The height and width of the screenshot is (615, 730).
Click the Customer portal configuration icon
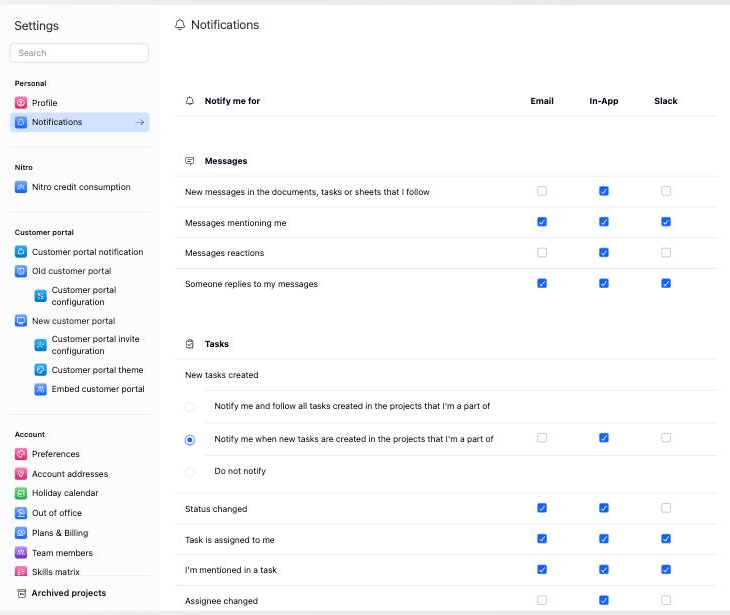pos(41,296)
